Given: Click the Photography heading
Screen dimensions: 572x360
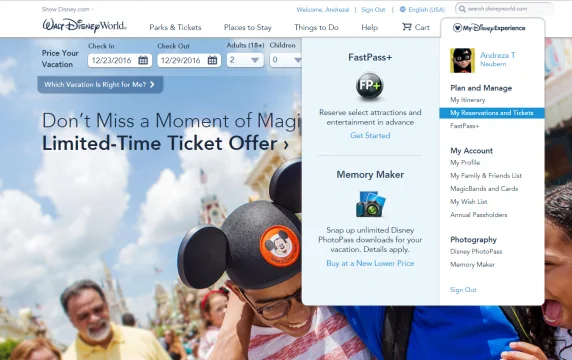Looking at the screenshot, I should click(473, 240).
